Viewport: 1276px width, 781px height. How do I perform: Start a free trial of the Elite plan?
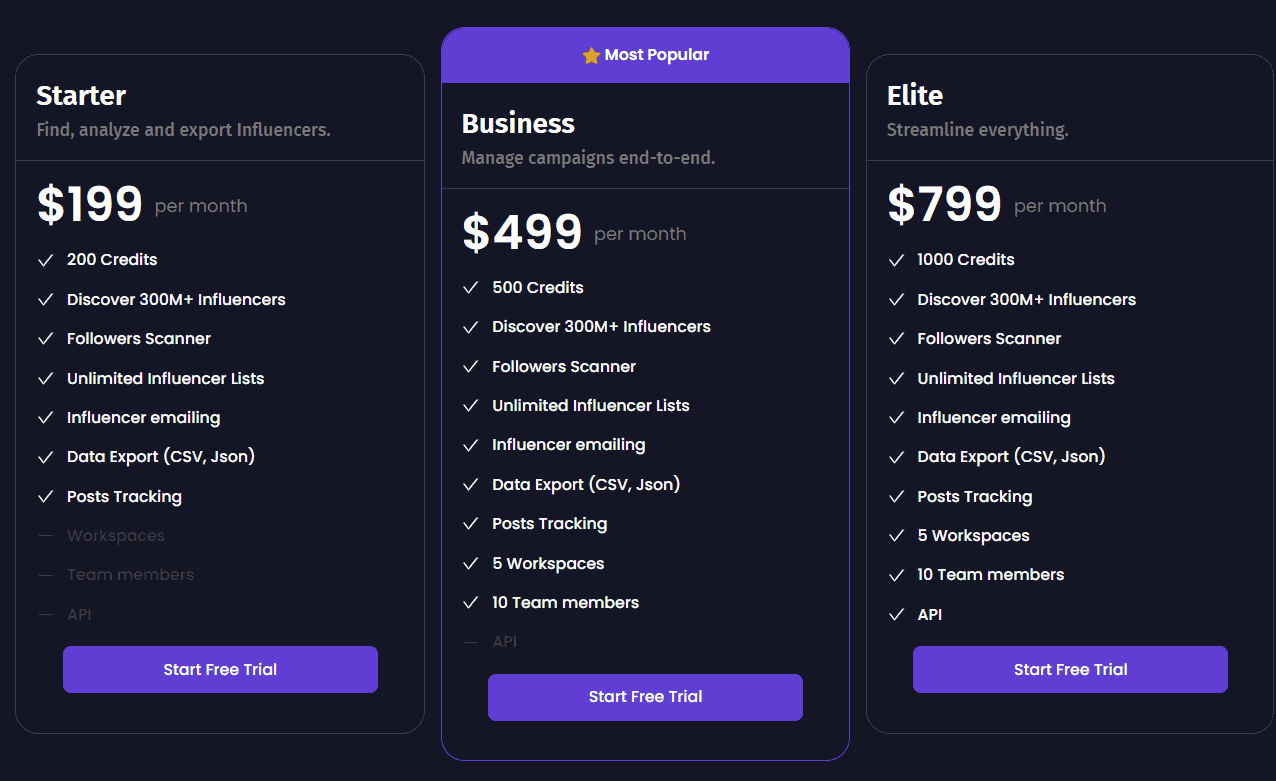[x=1070, y=669]
